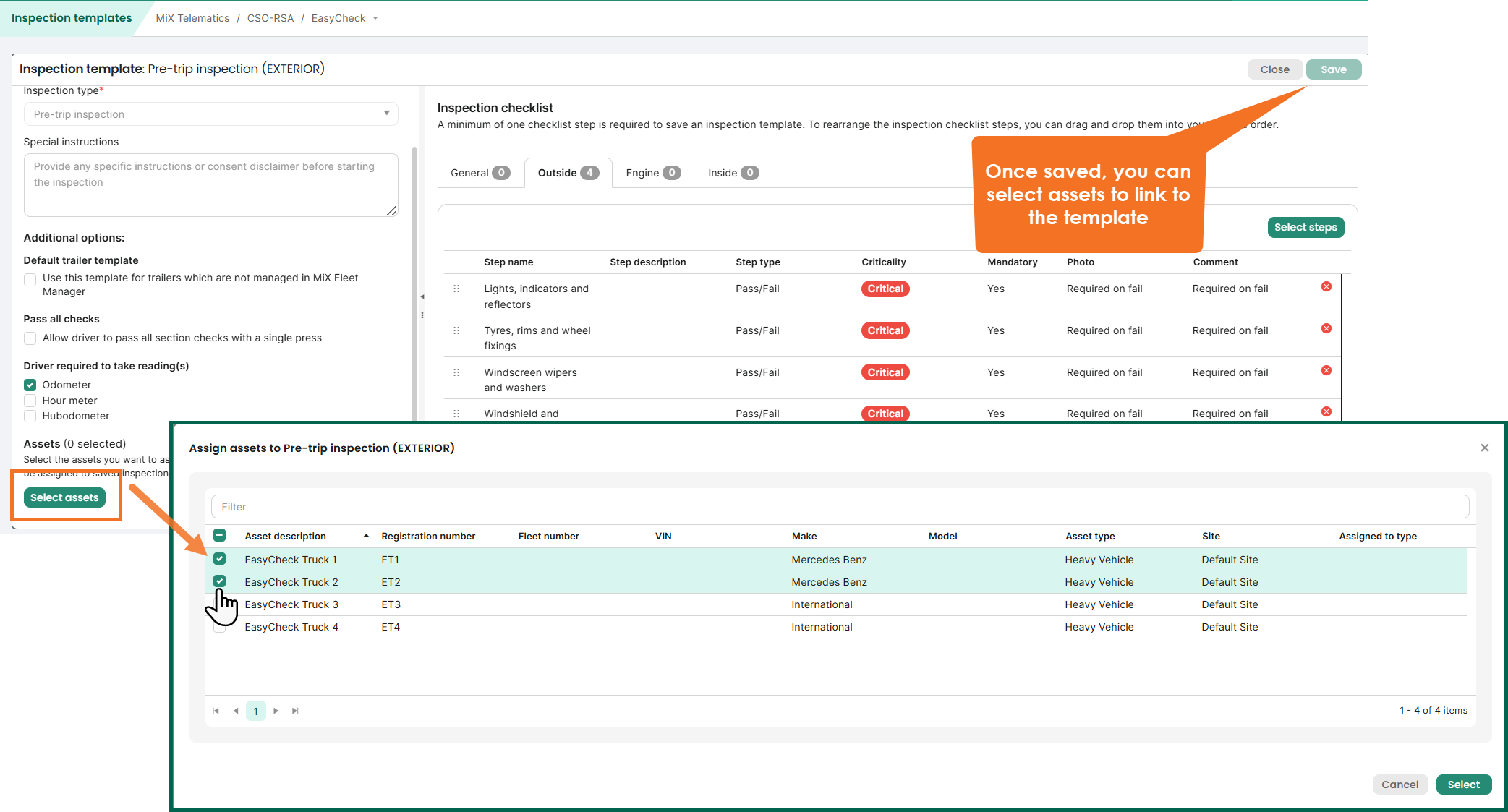The height and width of the screenshot is (812, 1508).
Task: Delete the Tyres, rims and wheel fixings step
Action: 1326,329
